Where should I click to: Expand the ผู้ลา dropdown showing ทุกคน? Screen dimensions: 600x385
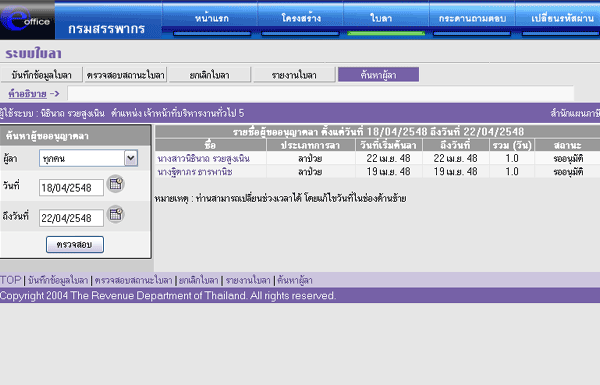(x=131, y=158)
